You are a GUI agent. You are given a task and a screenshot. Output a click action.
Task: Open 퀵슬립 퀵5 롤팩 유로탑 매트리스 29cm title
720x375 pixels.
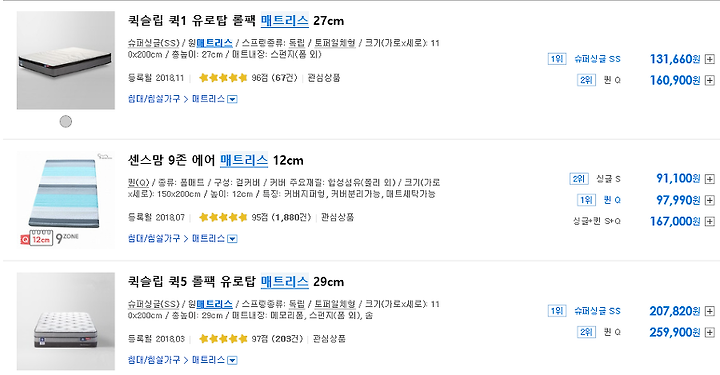236,281
